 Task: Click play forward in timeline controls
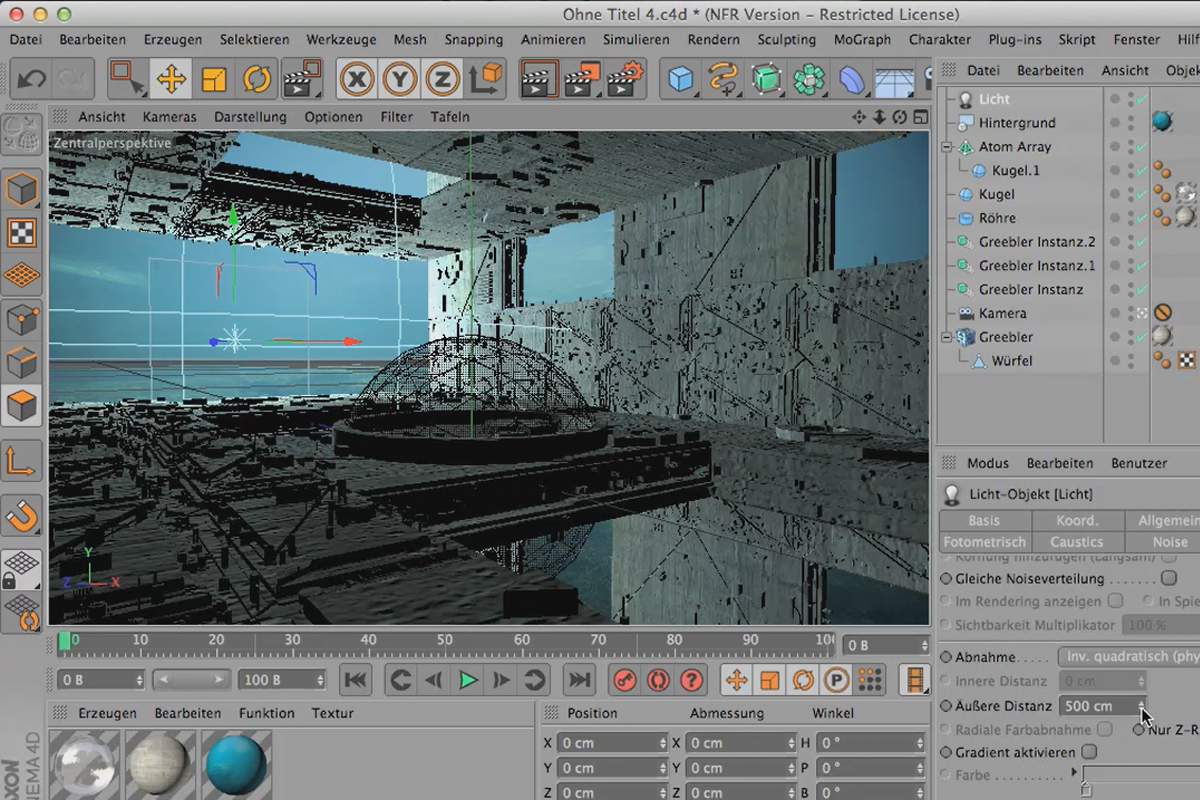467,680
